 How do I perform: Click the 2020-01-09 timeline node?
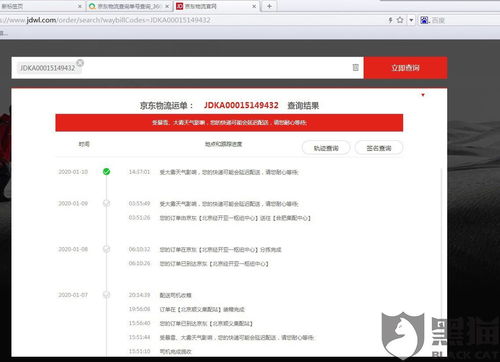point(106,203)
